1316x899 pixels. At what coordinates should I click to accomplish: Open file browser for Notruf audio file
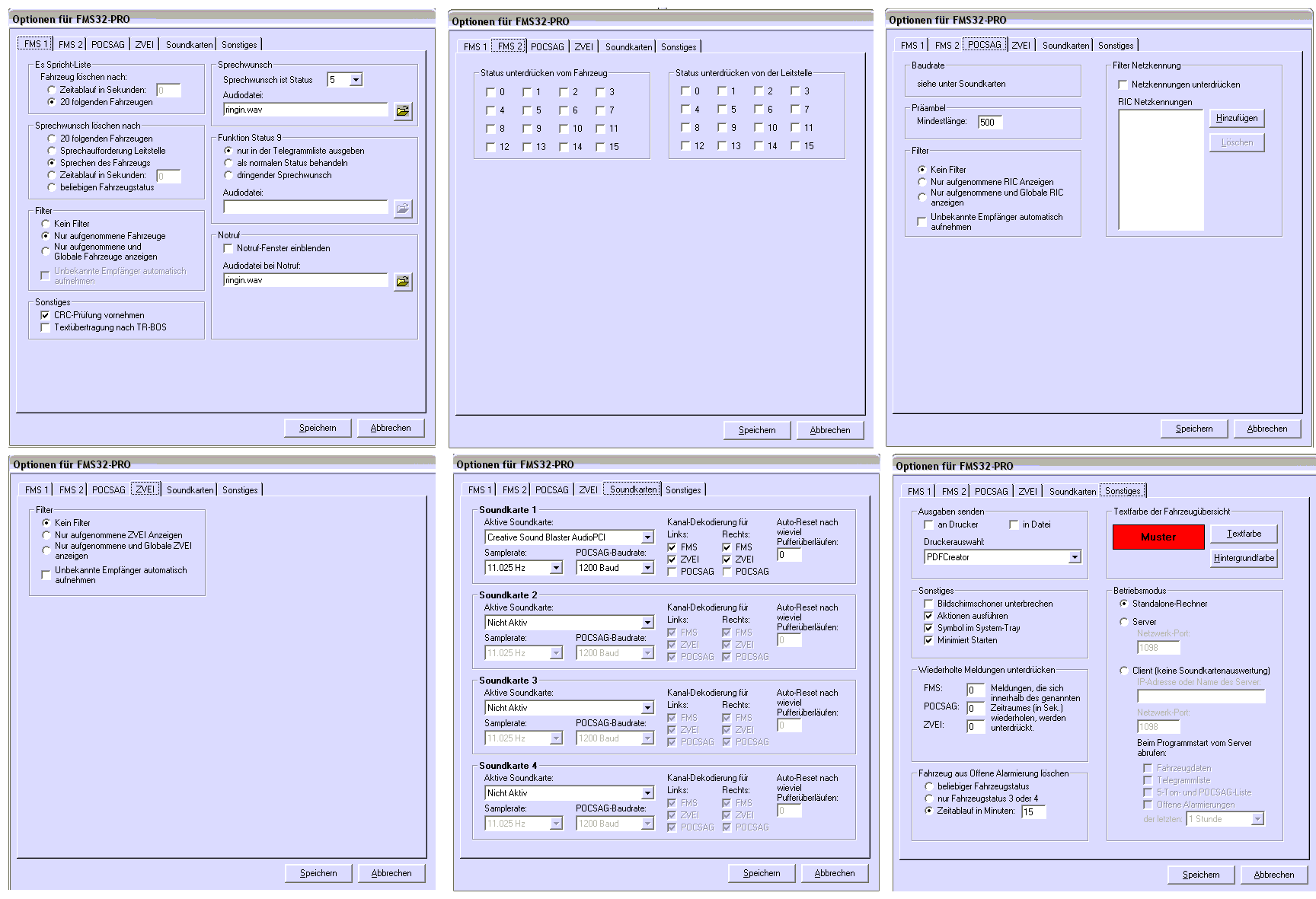point(402,282)
